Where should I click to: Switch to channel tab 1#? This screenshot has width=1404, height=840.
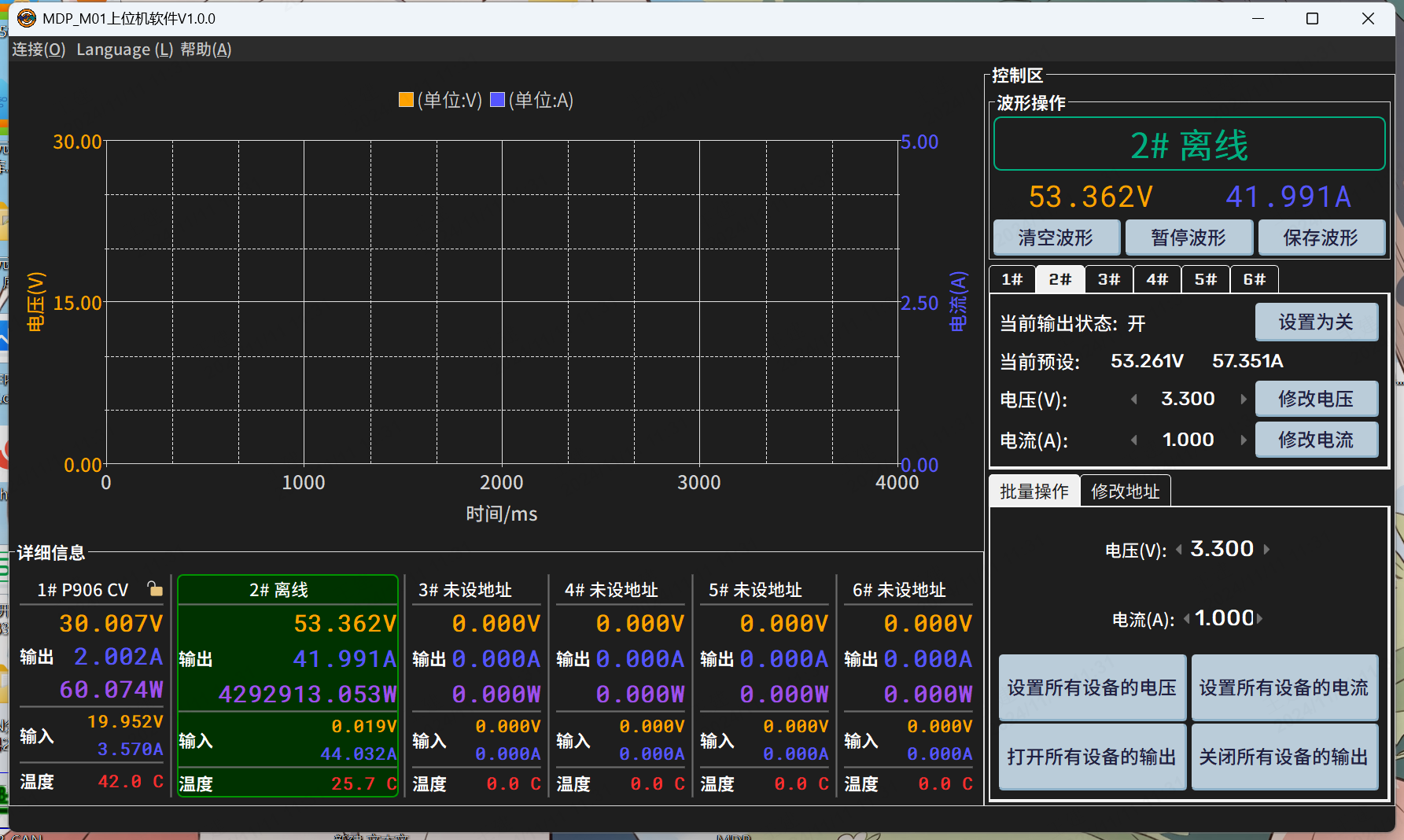[x=1012, y=279]
